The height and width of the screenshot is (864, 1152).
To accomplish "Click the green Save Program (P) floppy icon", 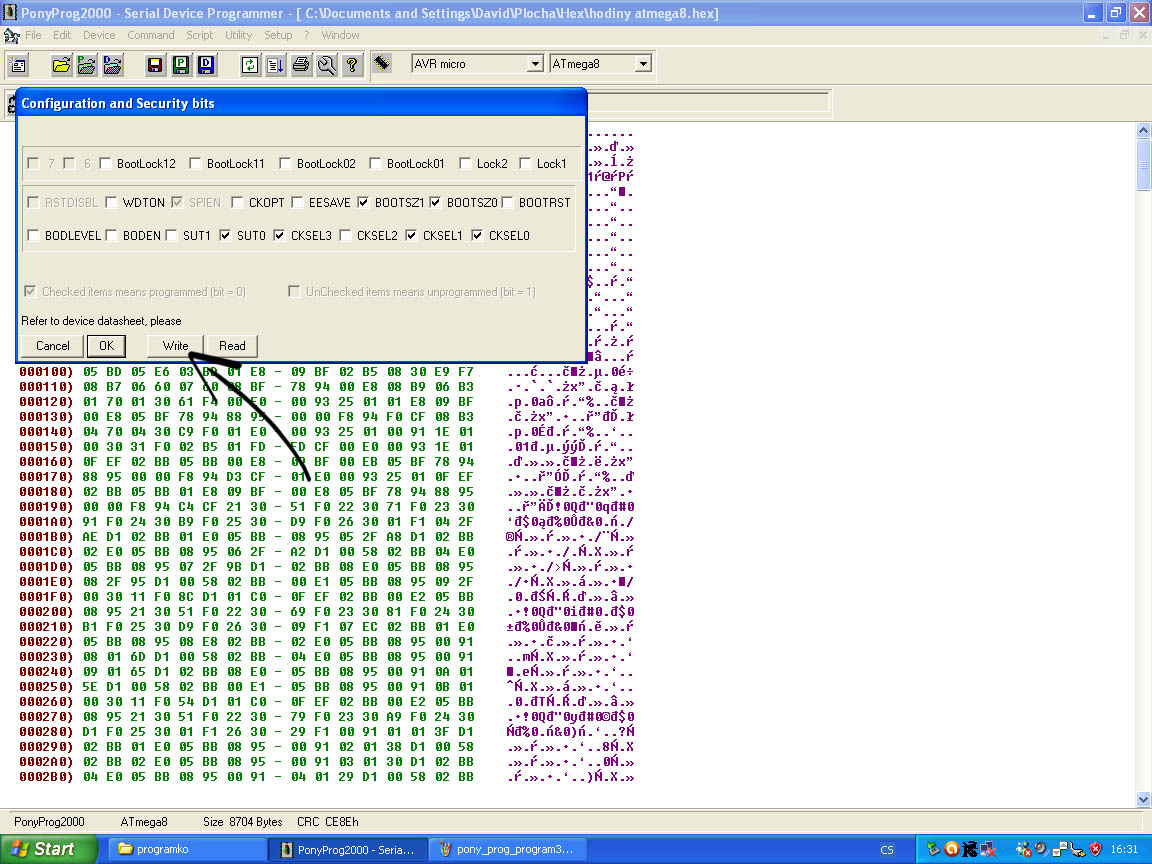I will coord(181,65).
